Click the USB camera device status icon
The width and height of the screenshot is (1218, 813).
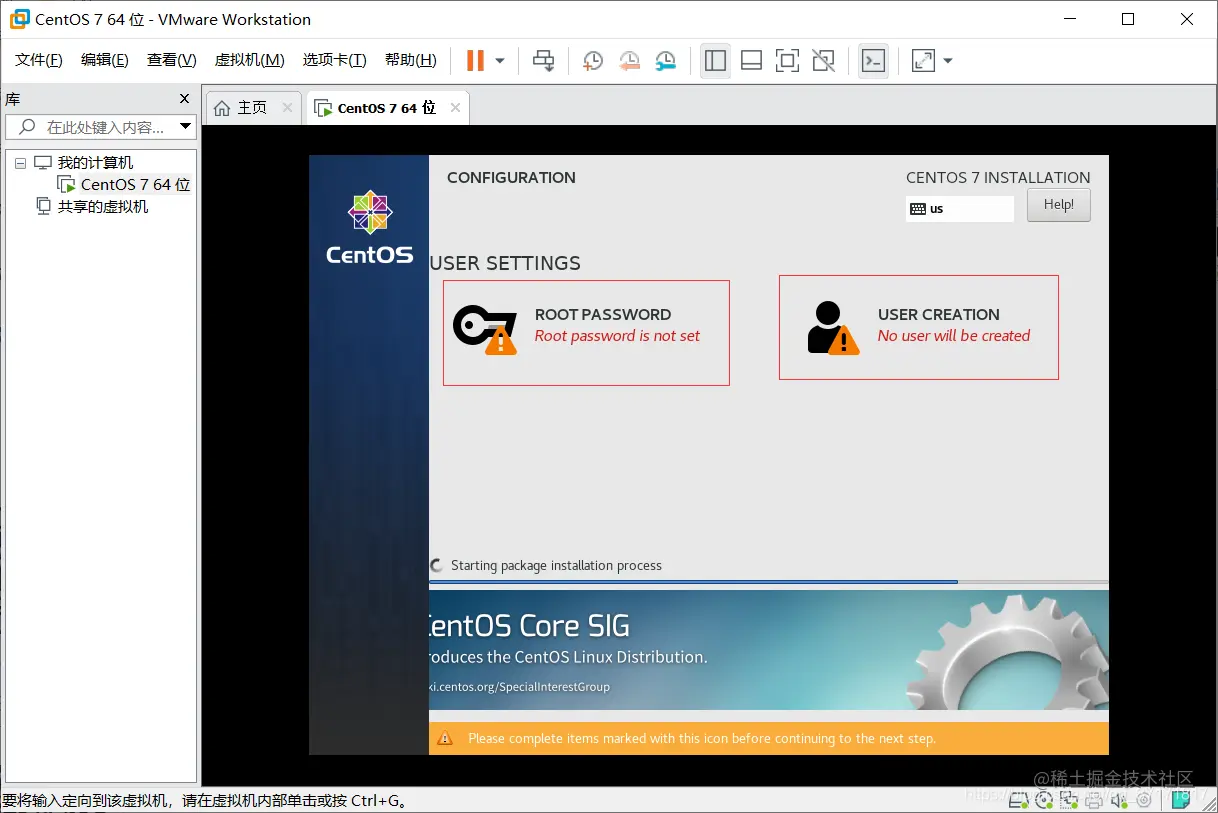click(x=1144, y=799)
